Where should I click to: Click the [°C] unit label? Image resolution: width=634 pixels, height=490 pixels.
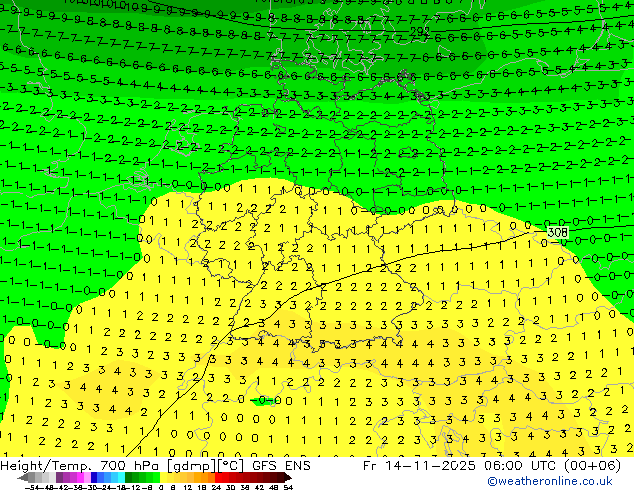[230, 466]
